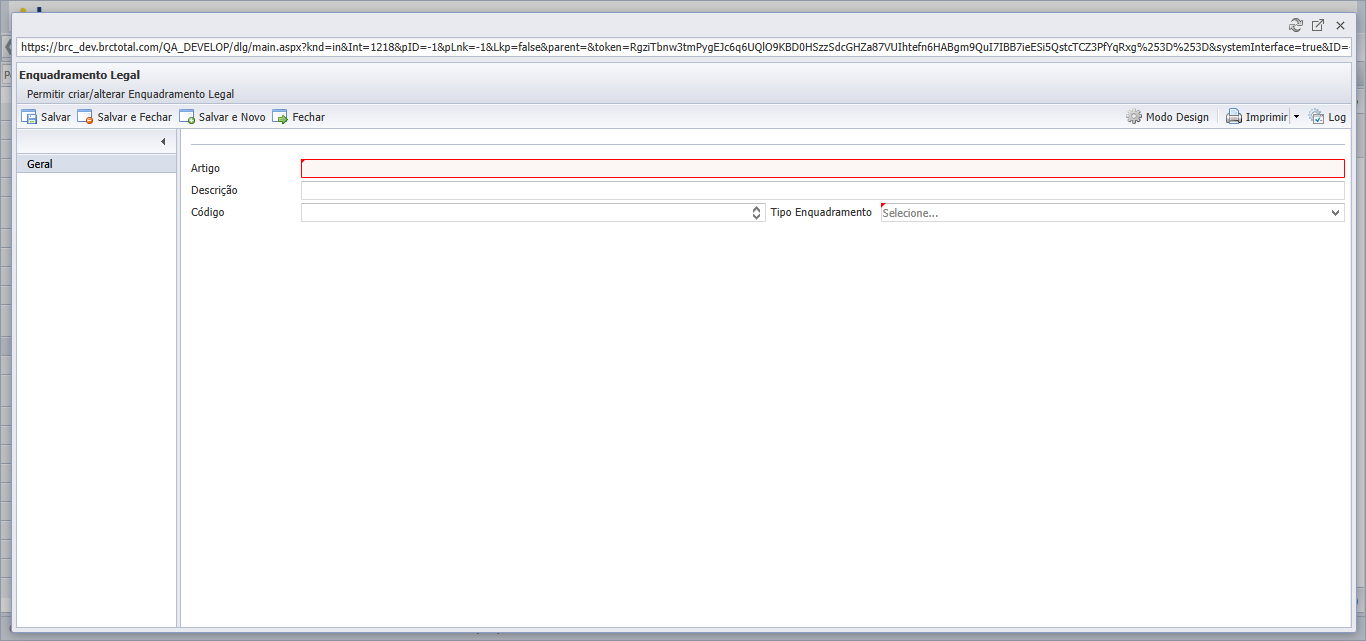Close the dialog with the X icon
This screenshot has height=641, width=1366.
[1341, 25]
